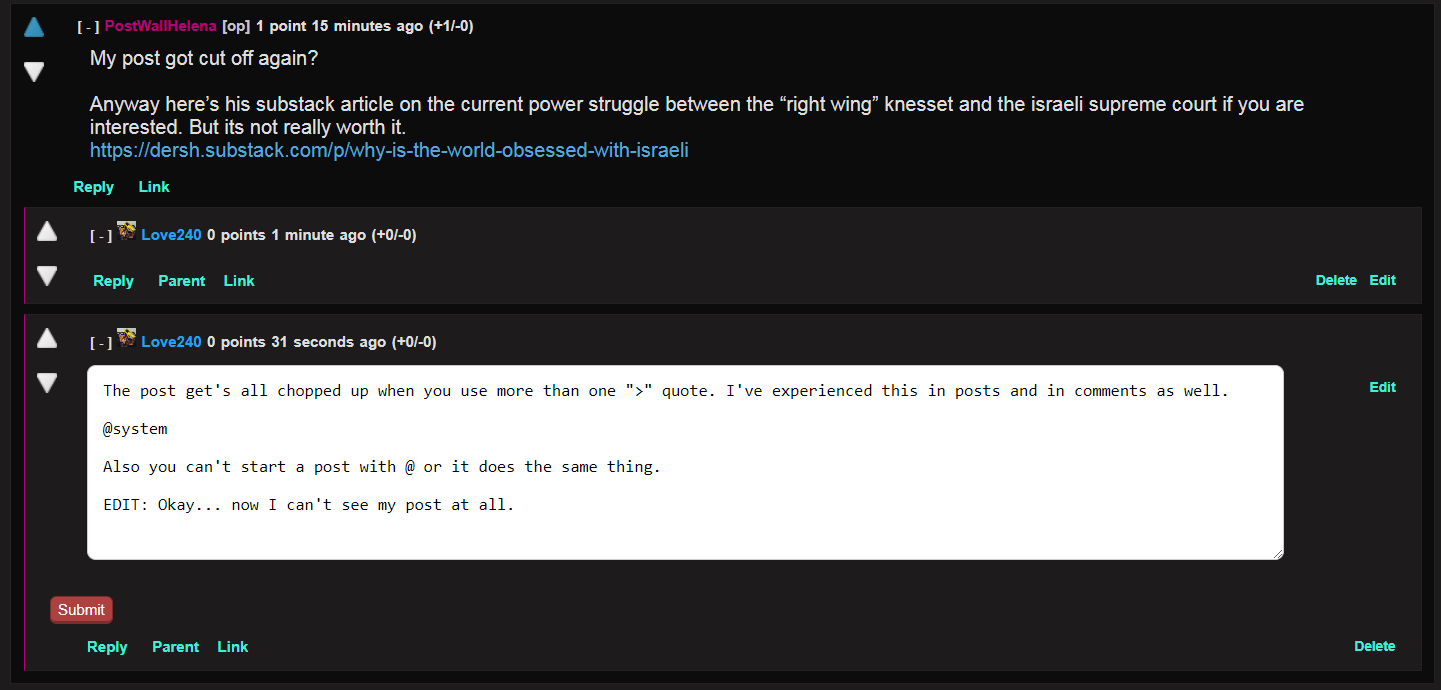The width and height of the screenshot is (1441, 690).
Task: Collapse Love240's 31 seconds ago comment
Action: click(x=101, y=343)
